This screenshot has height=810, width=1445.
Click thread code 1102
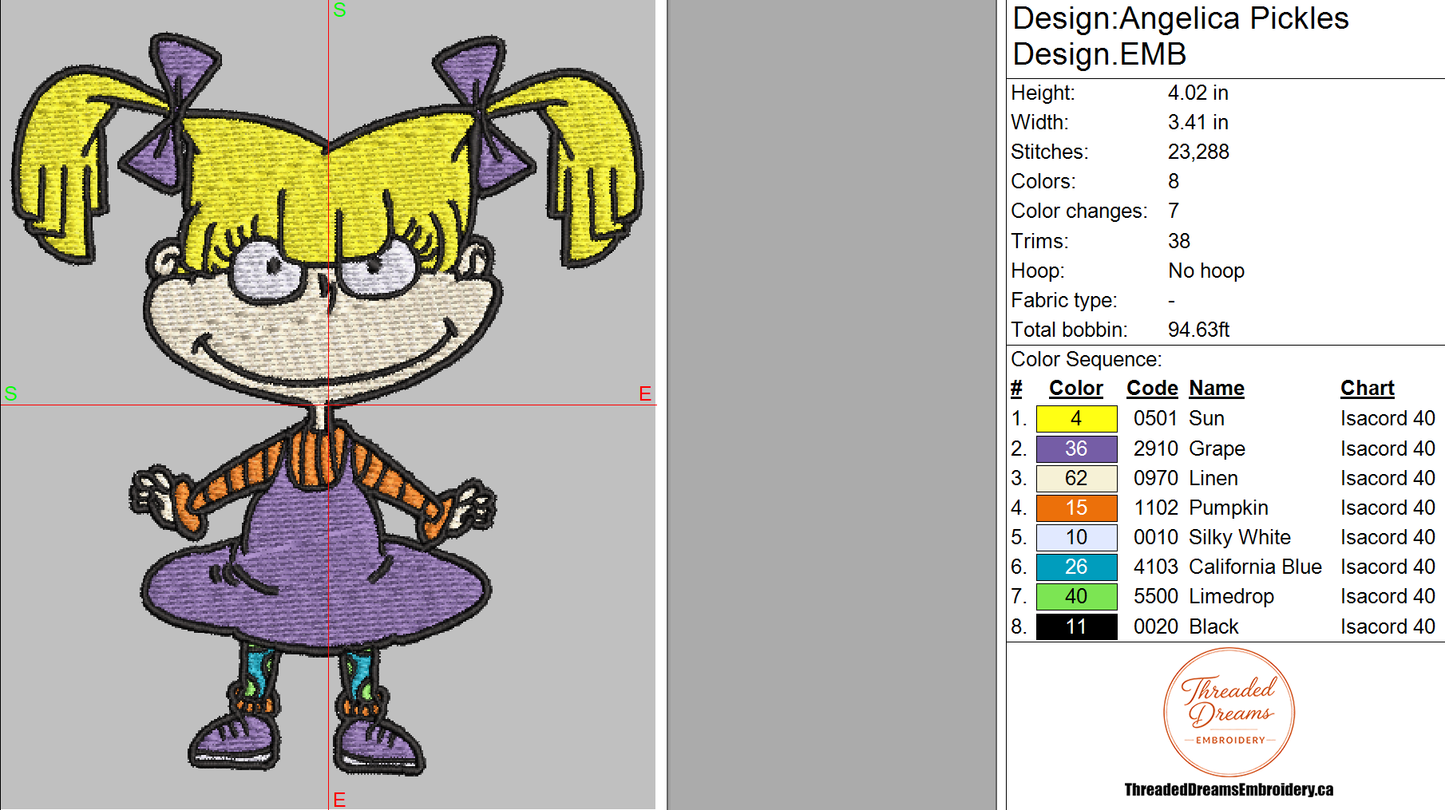(1156, 508)
